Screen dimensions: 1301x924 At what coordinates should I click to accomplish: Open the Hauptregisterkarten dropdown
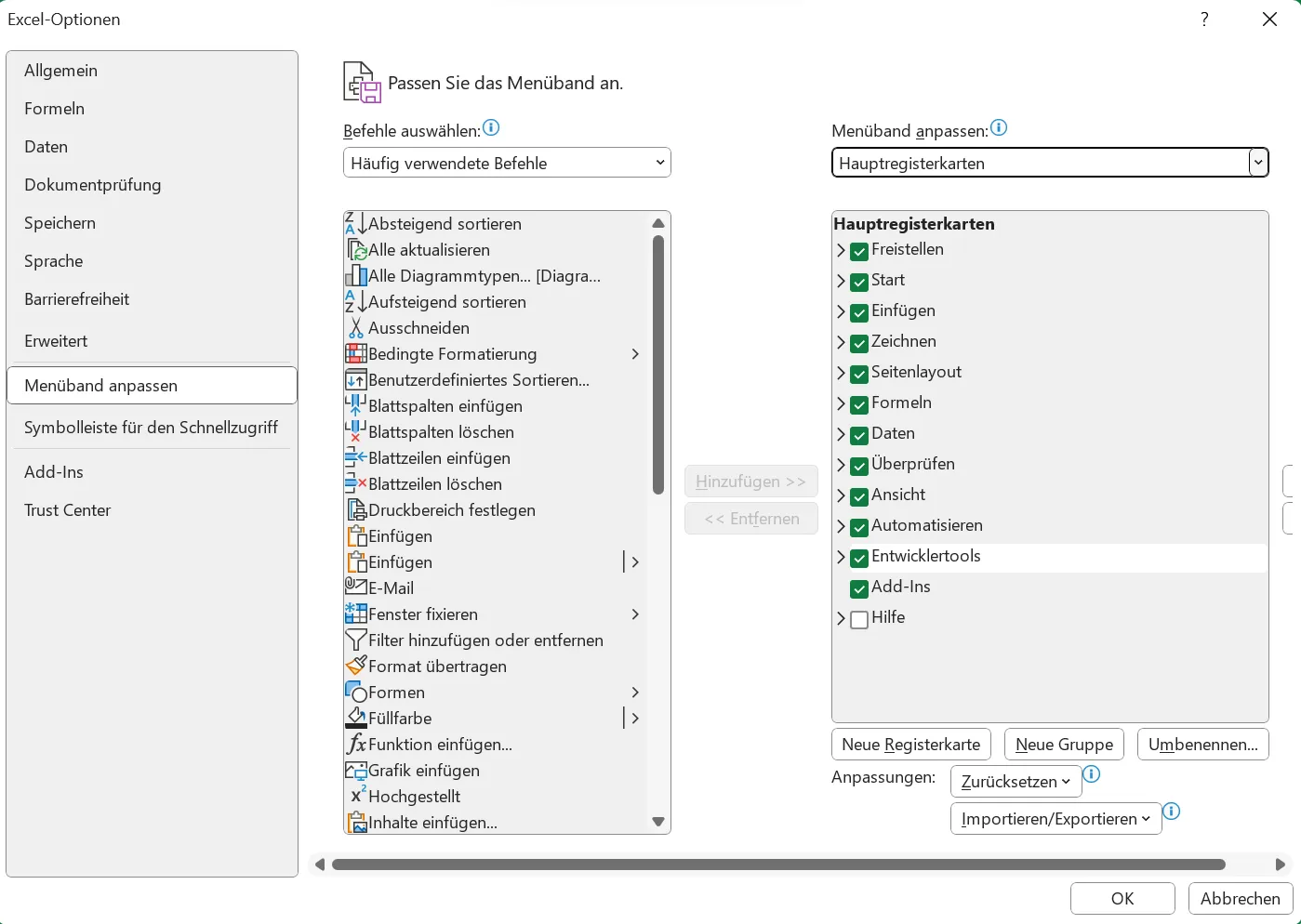1050,163
